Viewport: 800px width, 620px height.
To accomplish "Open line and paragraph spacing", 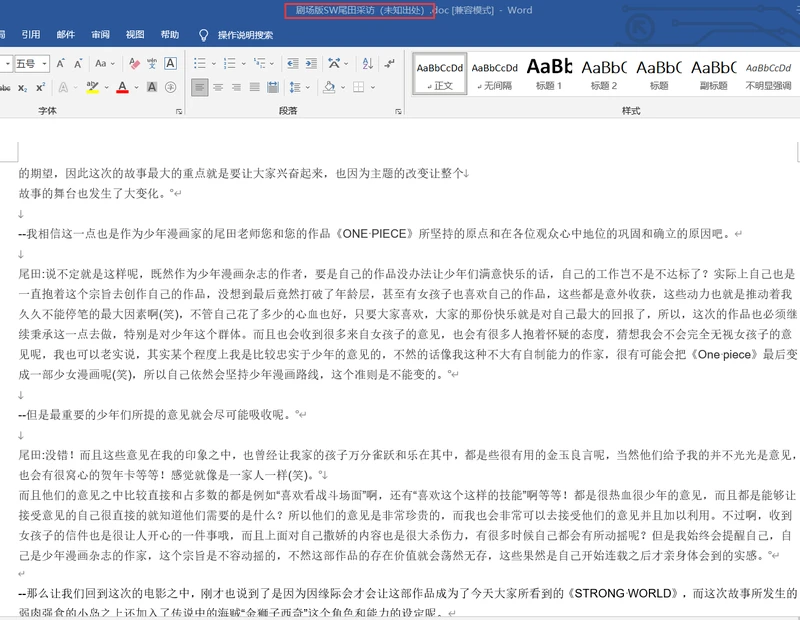I will point(295,87).
